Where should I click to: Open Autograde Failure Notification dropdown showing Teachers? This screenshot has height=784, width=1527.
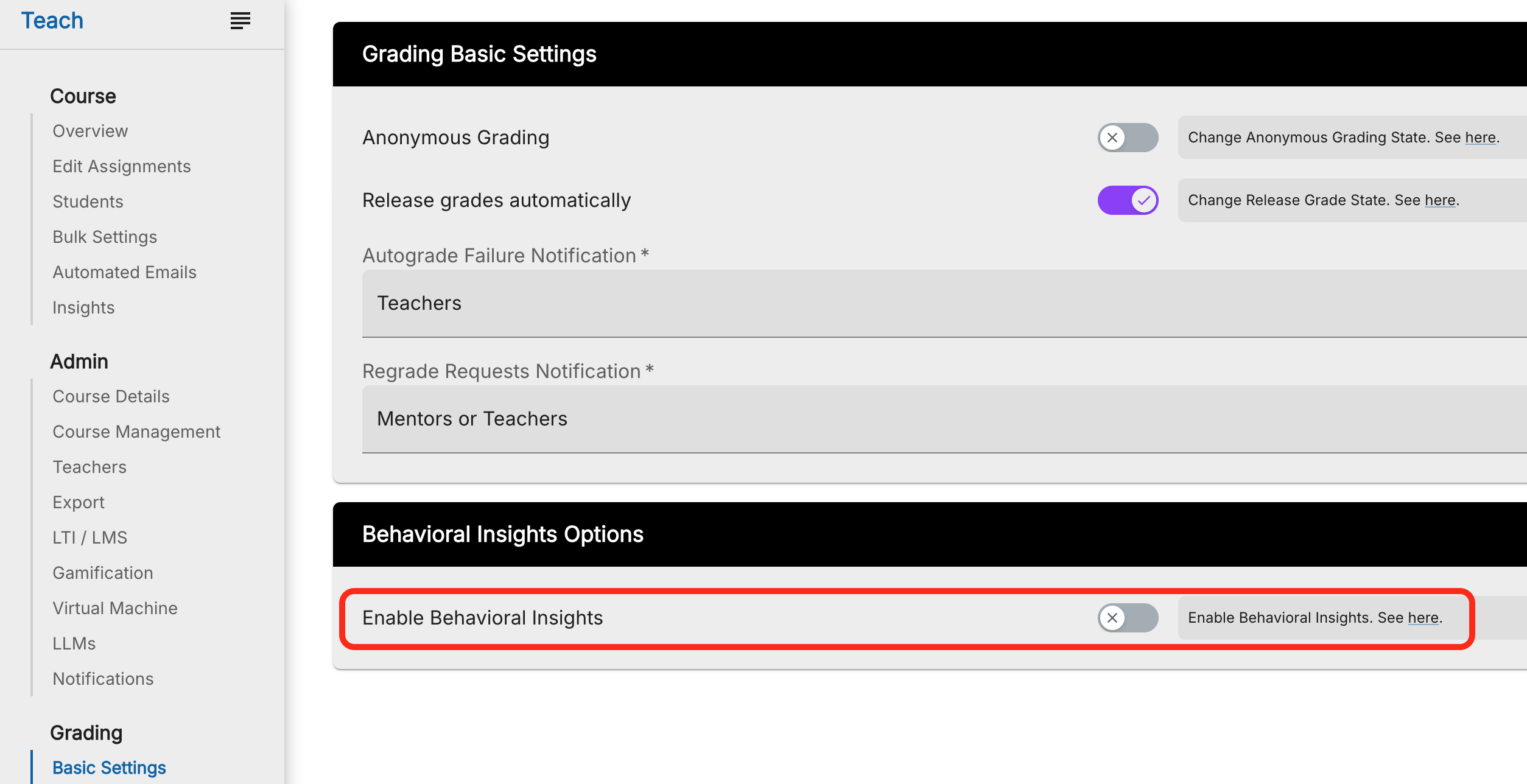944,303
